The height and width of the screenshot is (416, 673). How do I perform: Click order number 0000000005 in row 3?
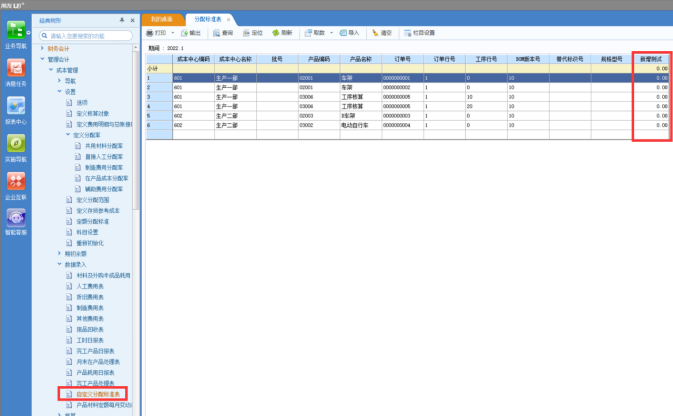coord(403,97)
